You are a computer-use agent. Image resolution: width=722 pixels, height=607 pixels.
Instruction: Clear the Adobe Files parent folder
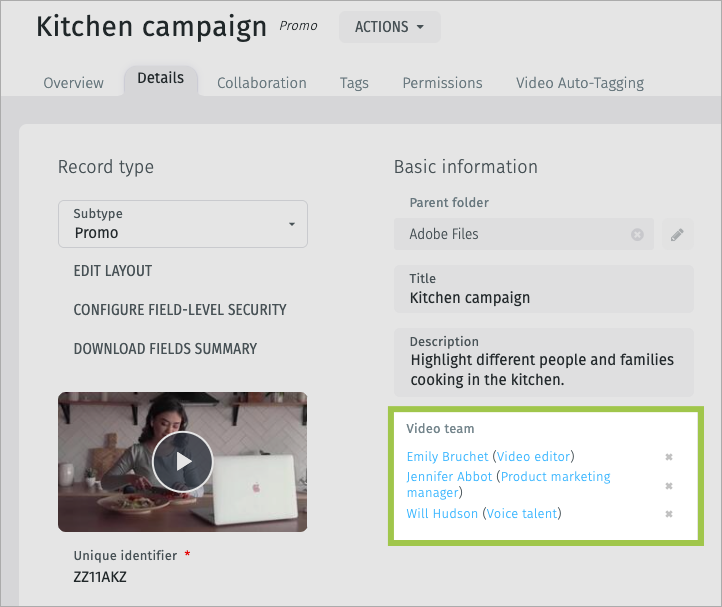coord(637,235)
